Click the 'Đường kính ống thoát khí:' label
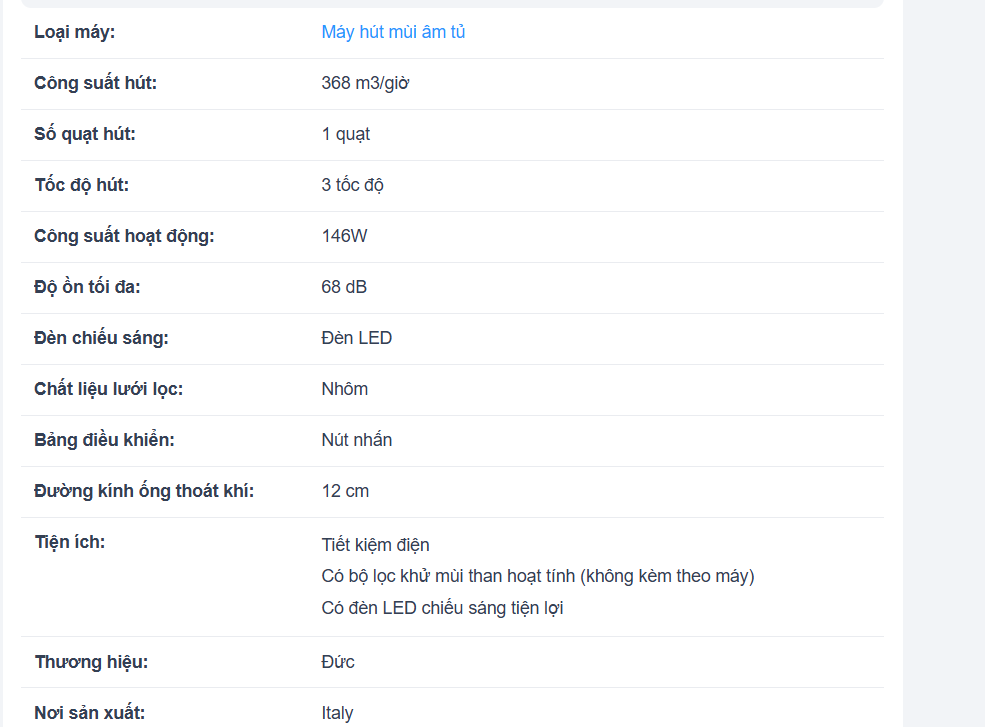985x727 pixels. click(x=144, y=491)
